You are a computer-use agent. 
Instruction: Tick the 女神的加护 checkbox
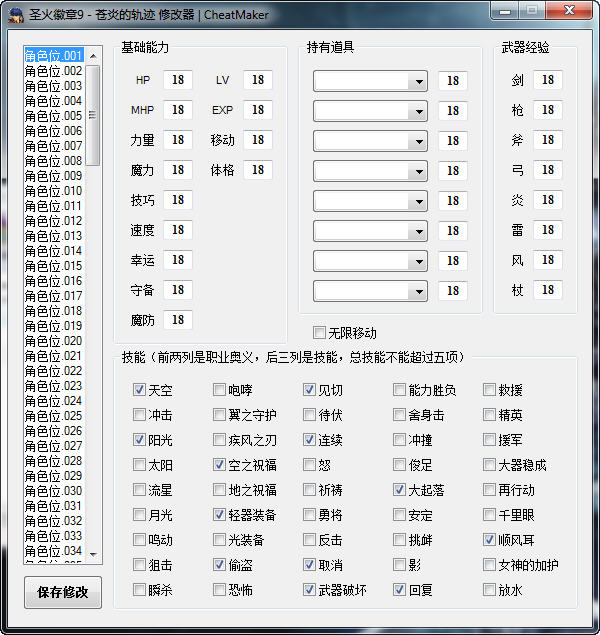490,565
